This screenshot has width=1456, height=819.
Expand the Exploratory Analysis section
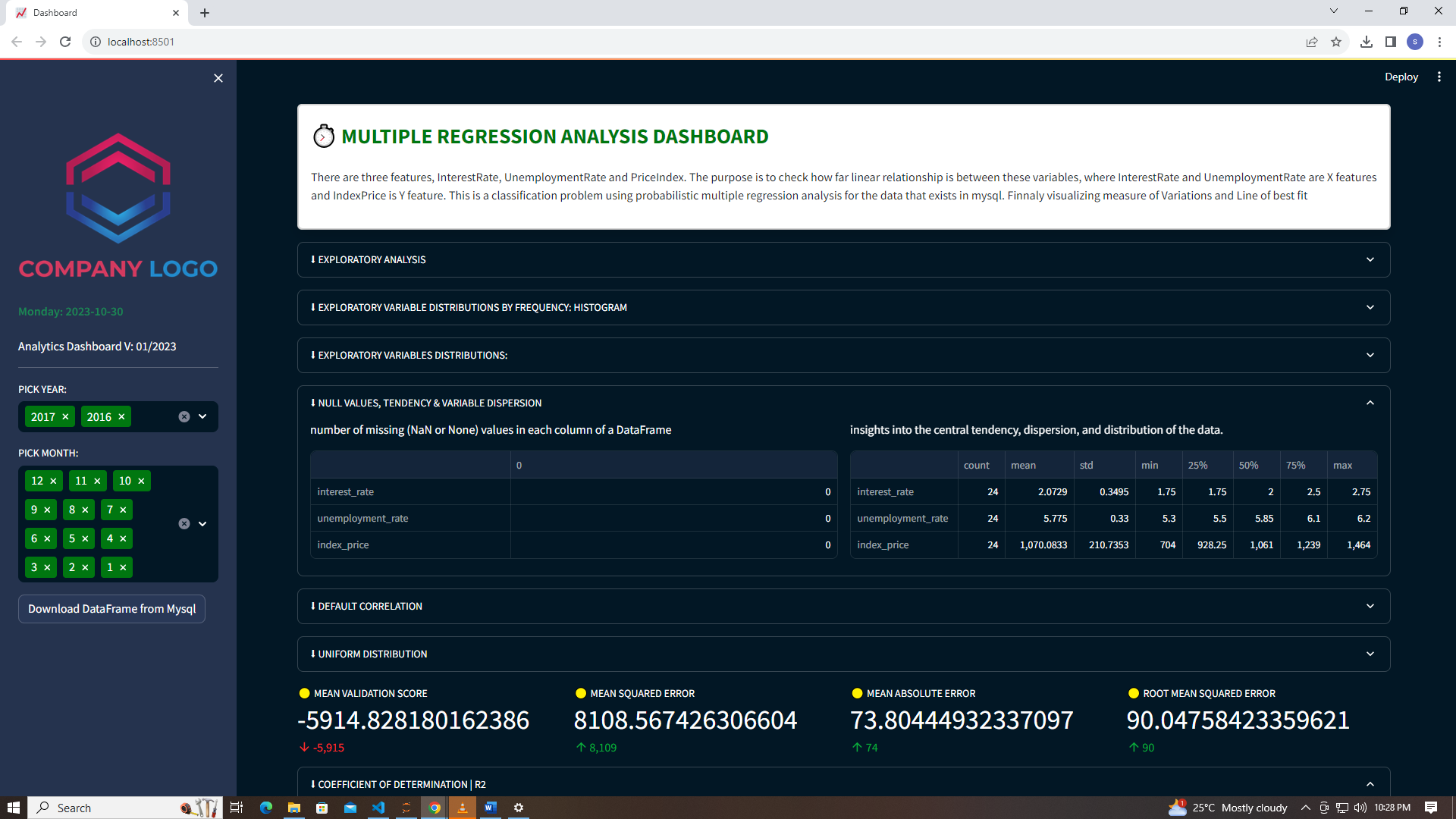[x=843, y=259]
